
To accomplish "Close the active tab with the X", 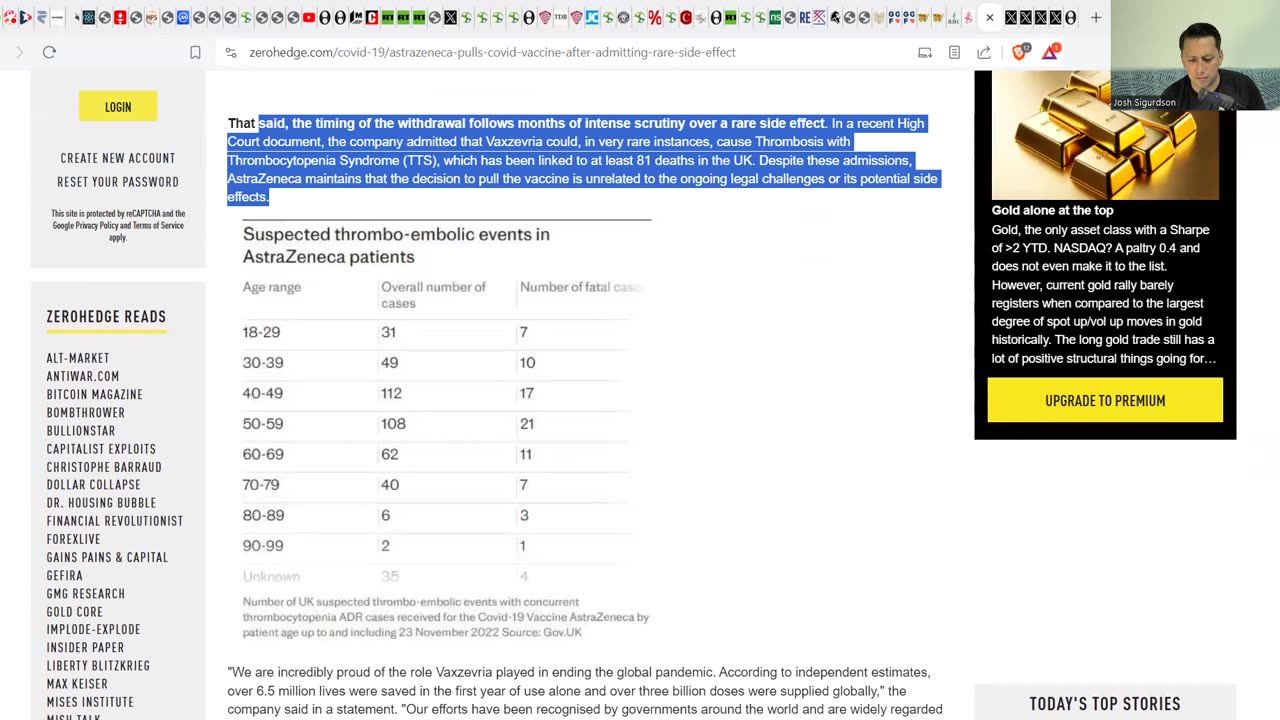I will (989, 17).
